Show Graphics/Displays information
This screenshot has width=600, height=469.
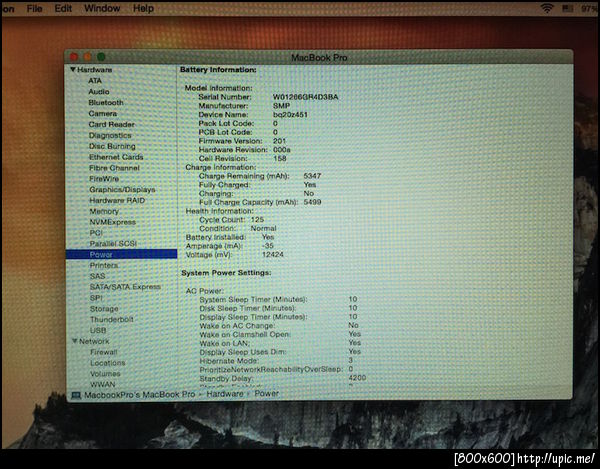coord(122,190)
